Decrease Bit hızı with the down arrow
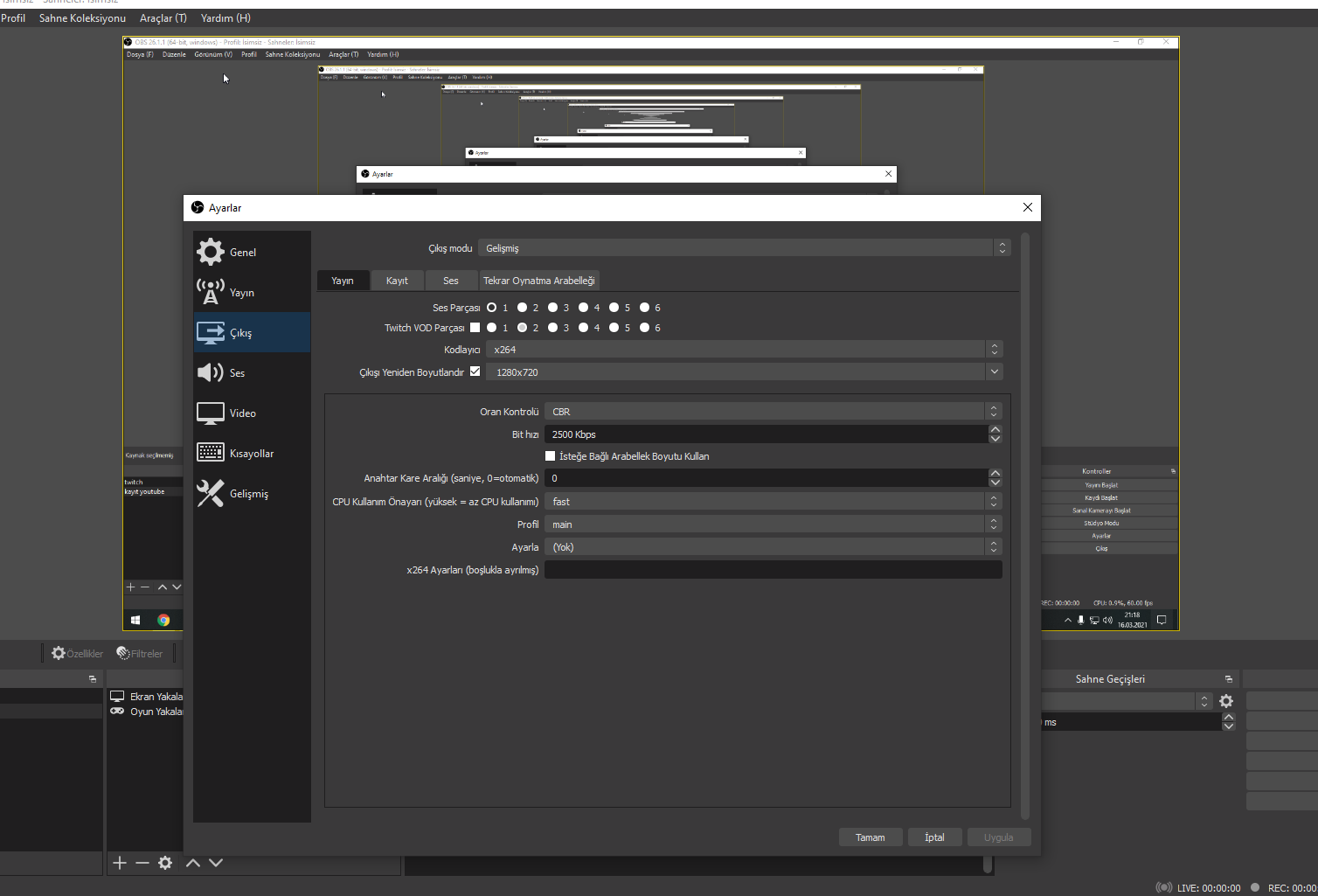Image resolution: width=1318 pixels, height=896 pixels. (x=995, y=439)
